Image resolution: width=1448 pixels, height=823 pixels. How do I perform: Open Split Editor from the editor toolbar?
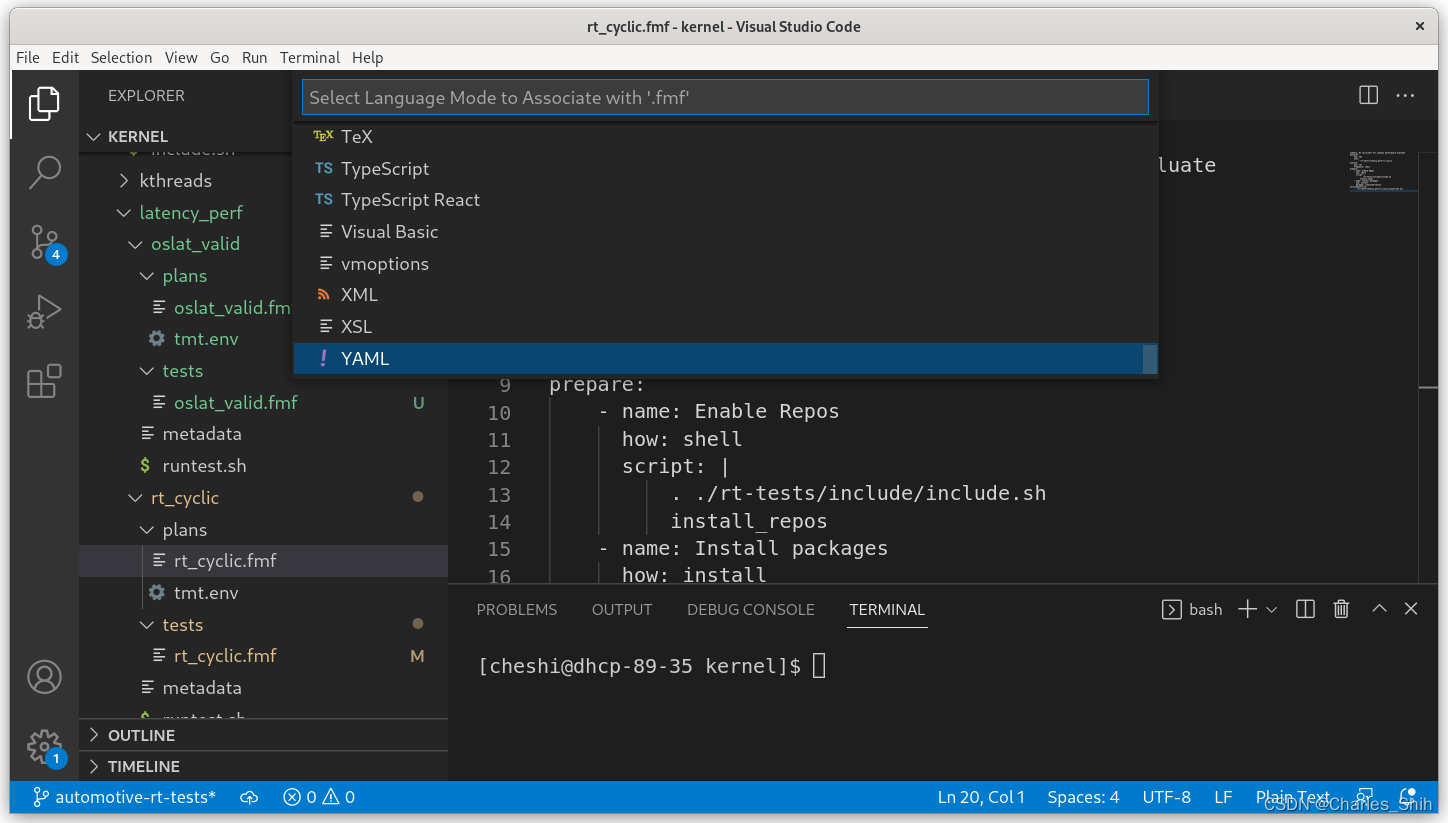pos(1367,95)
